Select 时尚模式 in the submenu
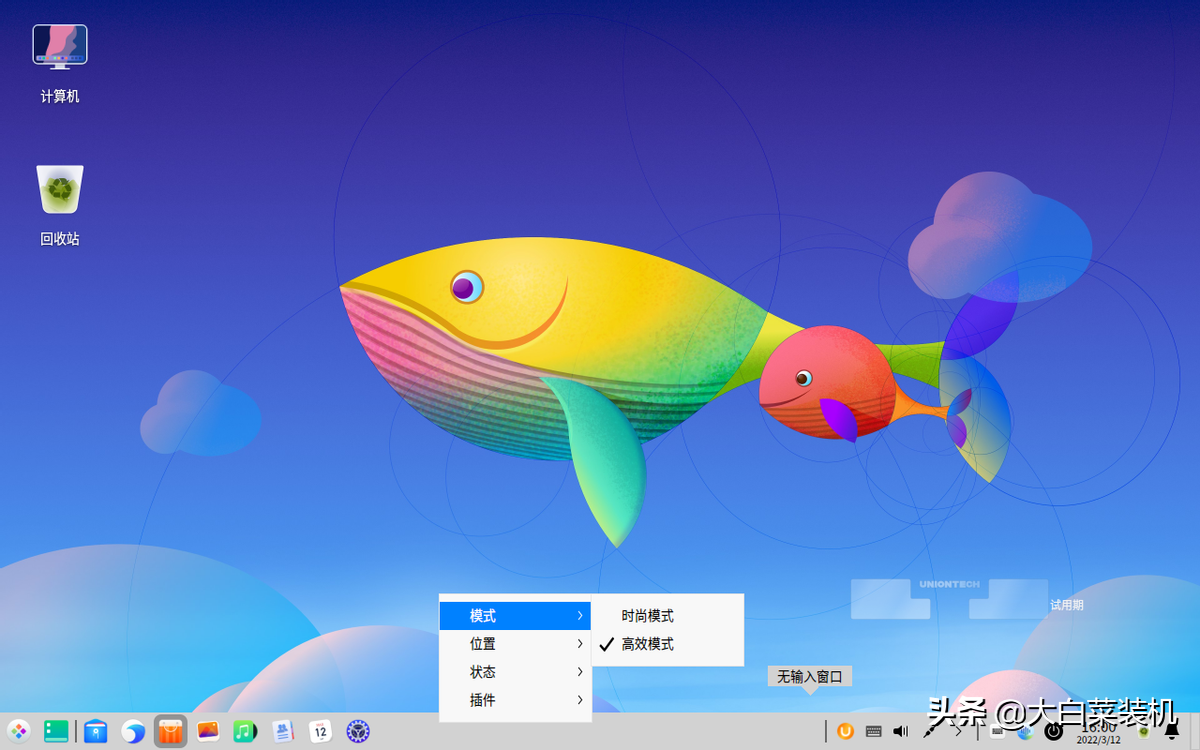The image size is (1200, 750). click(x=668, y=616)
